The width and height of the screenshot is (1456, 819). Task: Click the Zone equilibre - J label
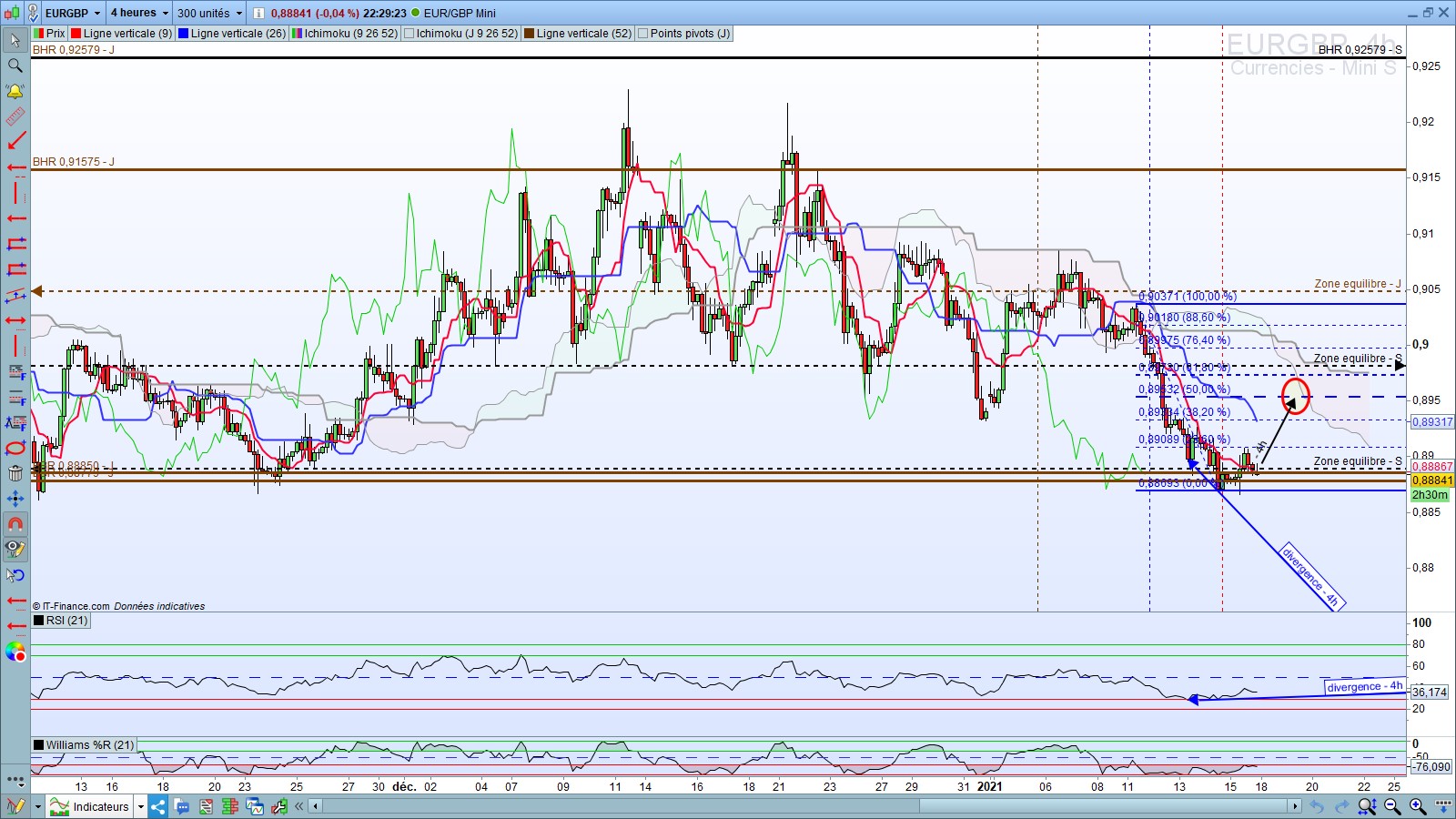1358,284
